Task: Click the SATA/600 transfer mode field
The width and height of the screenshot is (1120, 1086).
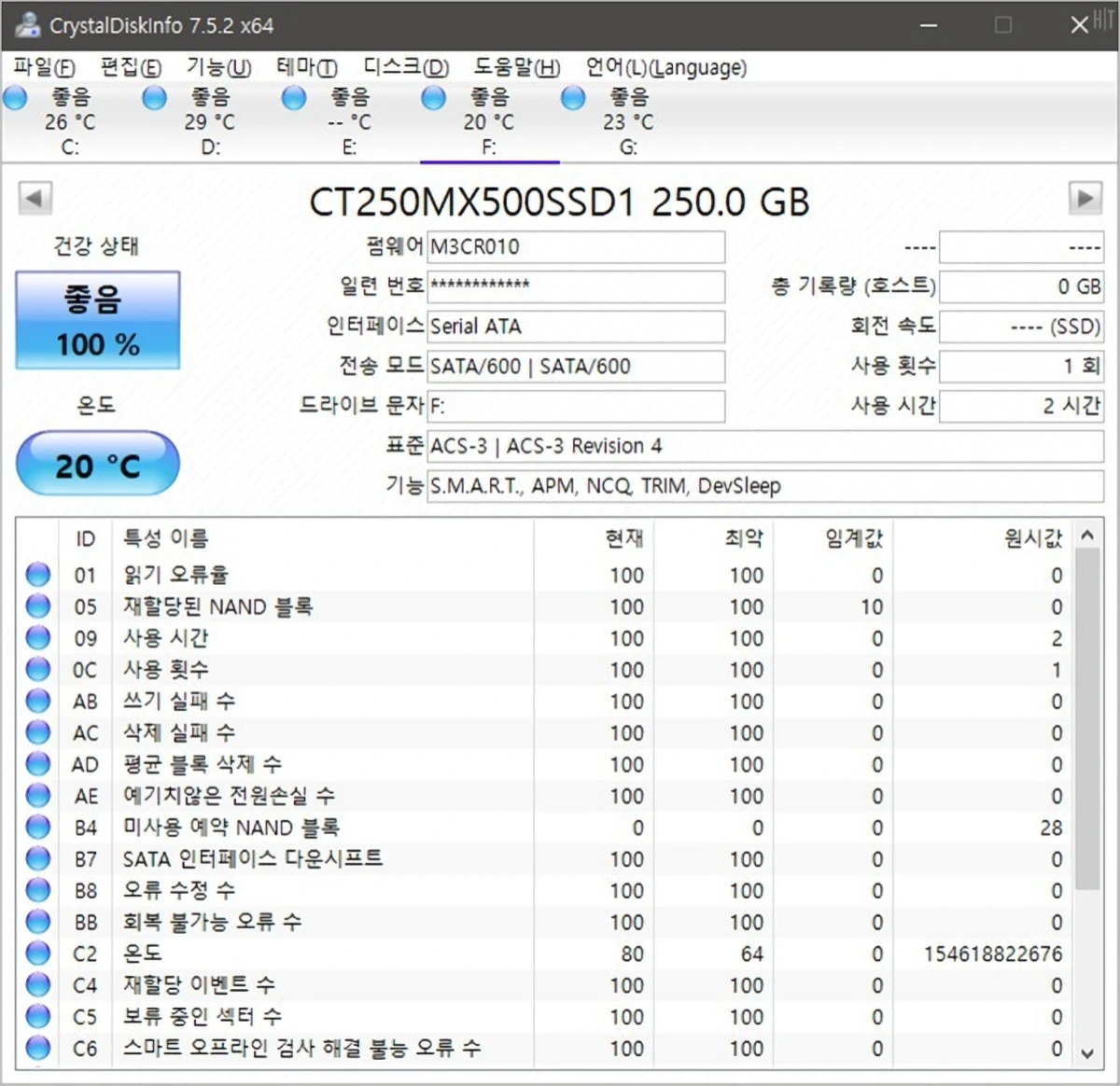Action: pos(575,366)
